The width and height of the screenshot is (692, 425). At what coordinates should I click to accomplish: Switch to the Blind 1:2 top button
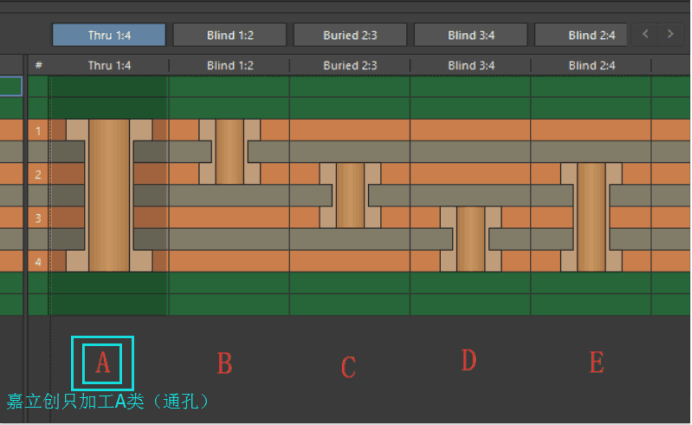[x=230, y=35]
